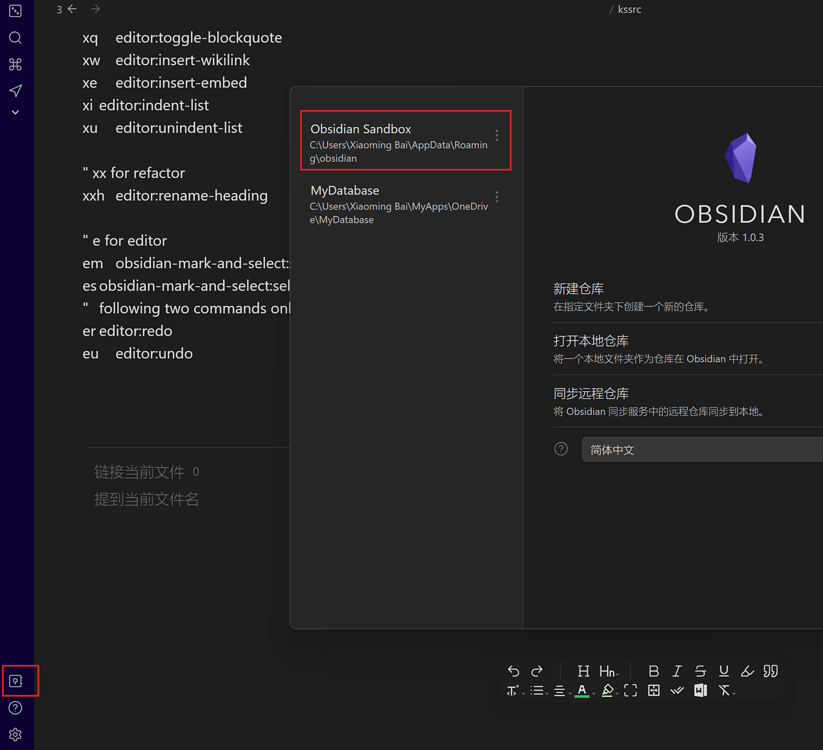Open the 简体中文 language dropdown
This screenshot has height=750, width=823.
pos(700,449)
